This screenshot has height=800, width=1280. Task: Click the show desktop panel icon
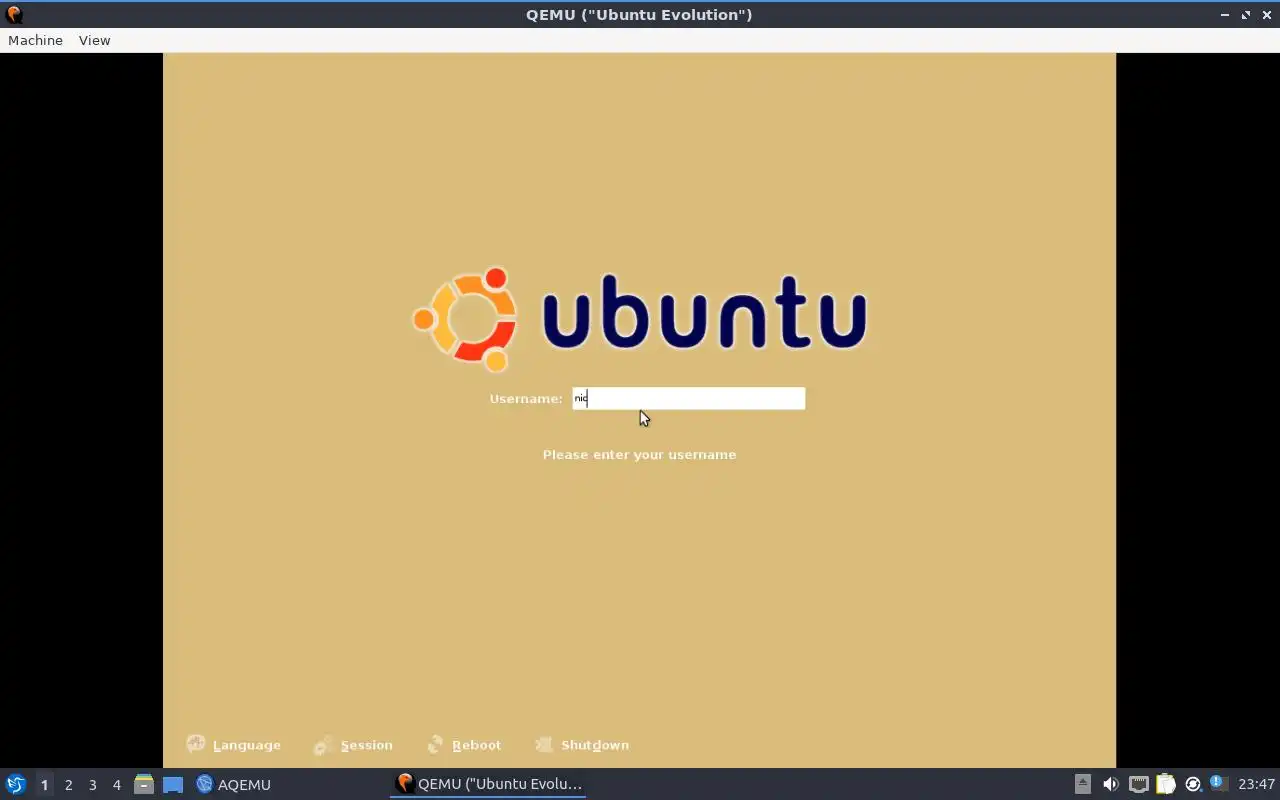pyautogui.click(x=173, y=784)
